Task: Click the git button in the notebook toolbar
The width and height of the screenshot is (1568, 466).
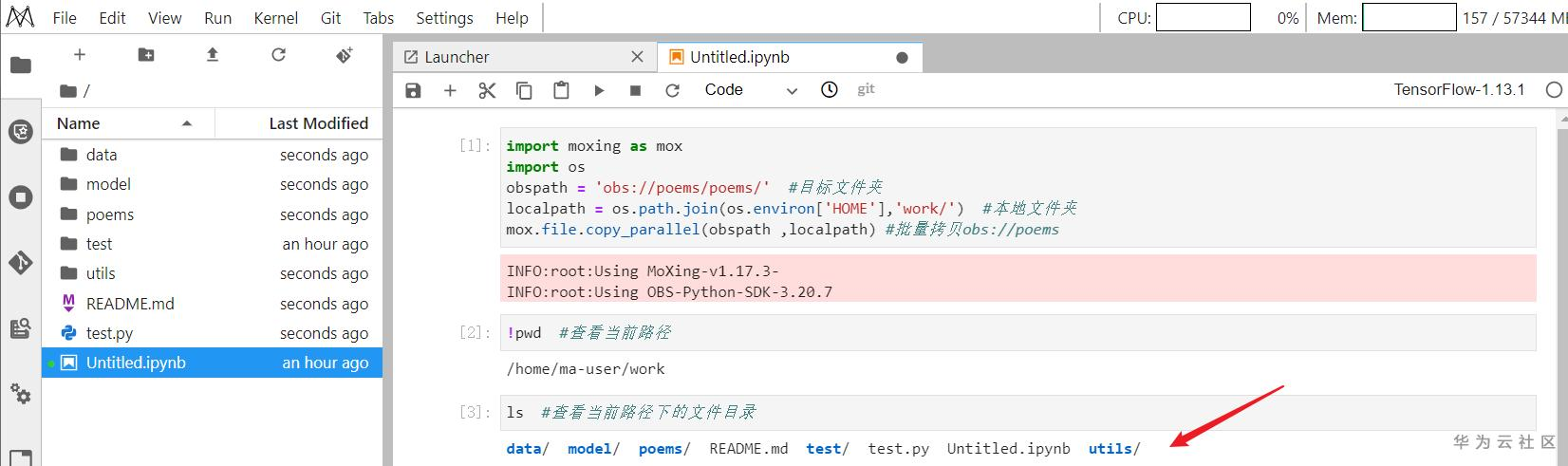Action: click(x=866, y=89)
